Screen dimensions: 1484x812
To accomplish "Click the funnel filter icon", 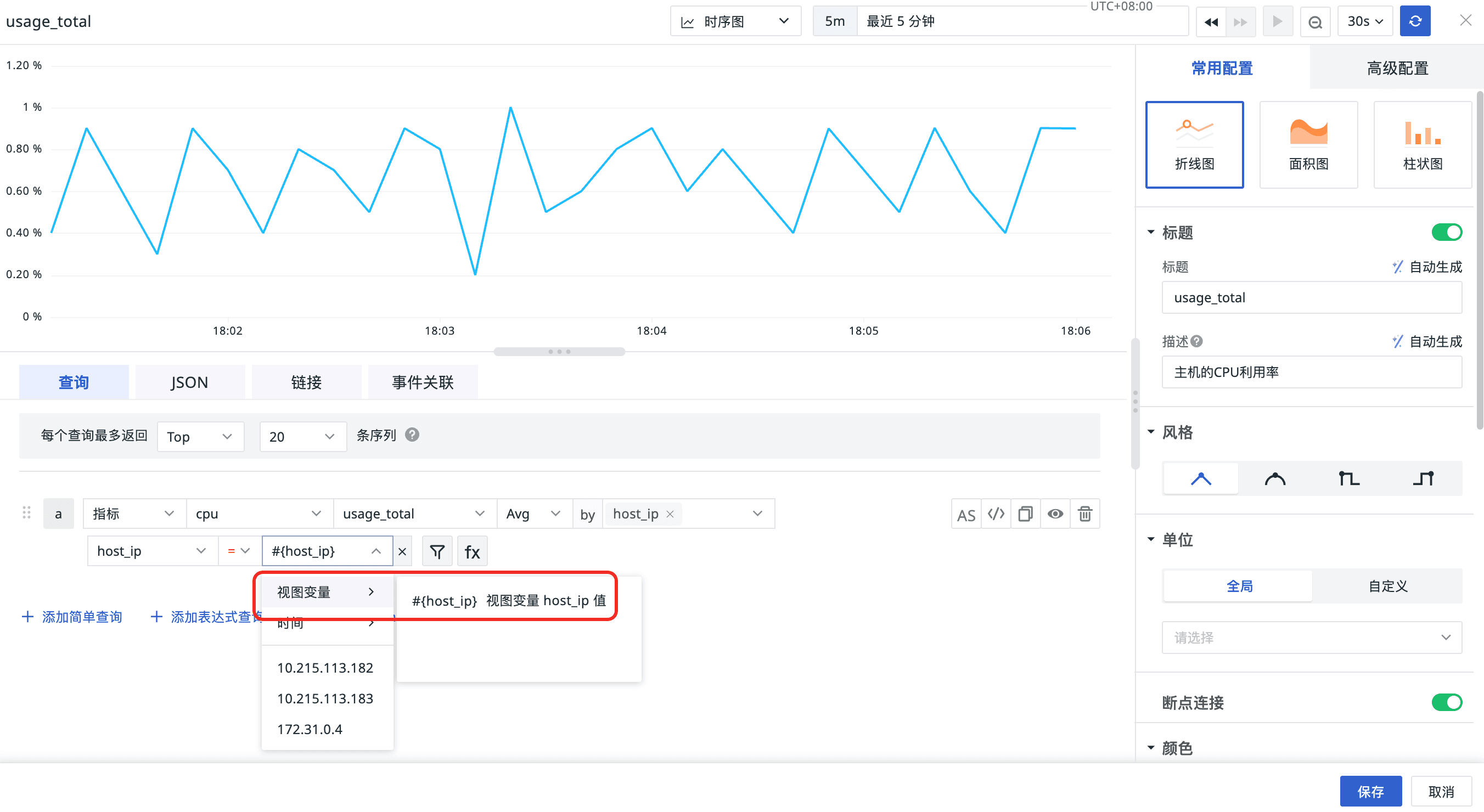I will pos(437,551).
